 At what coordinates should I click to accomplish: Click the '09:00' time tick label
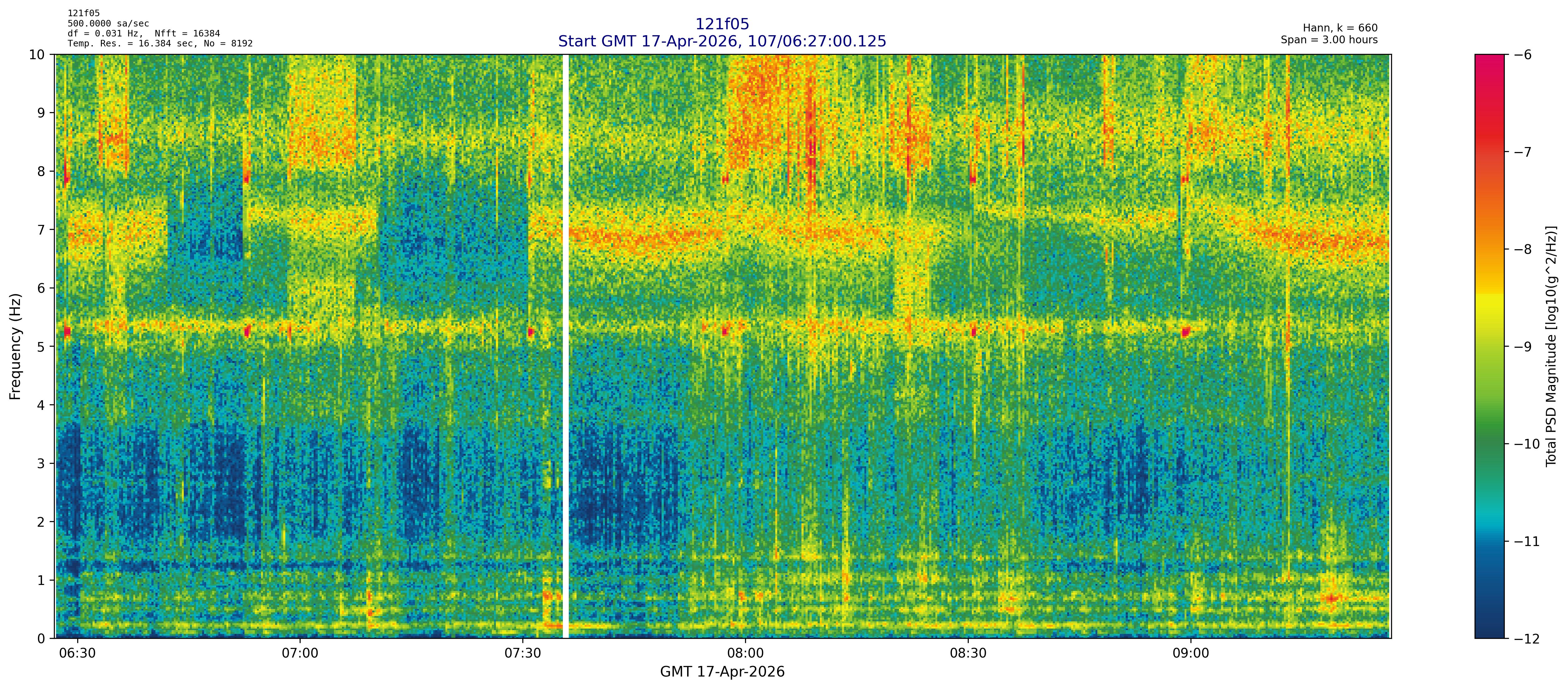[x=1190, y=654]
